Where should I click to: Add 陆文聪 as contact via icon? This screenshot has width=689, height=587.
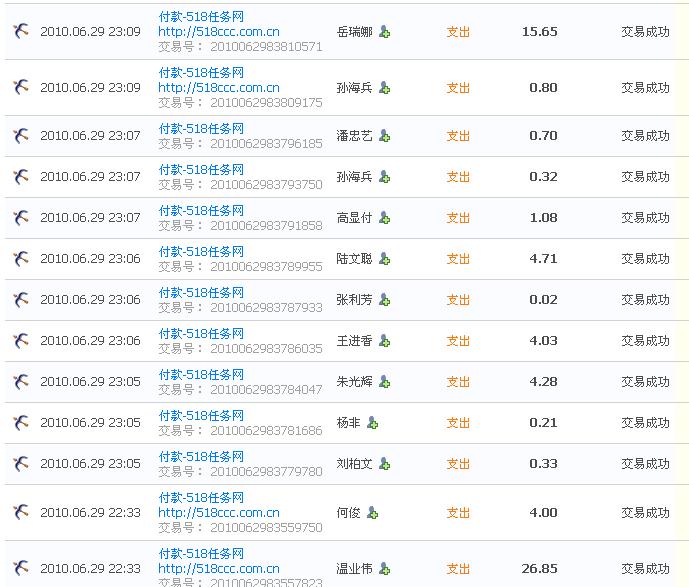point(385,259)
